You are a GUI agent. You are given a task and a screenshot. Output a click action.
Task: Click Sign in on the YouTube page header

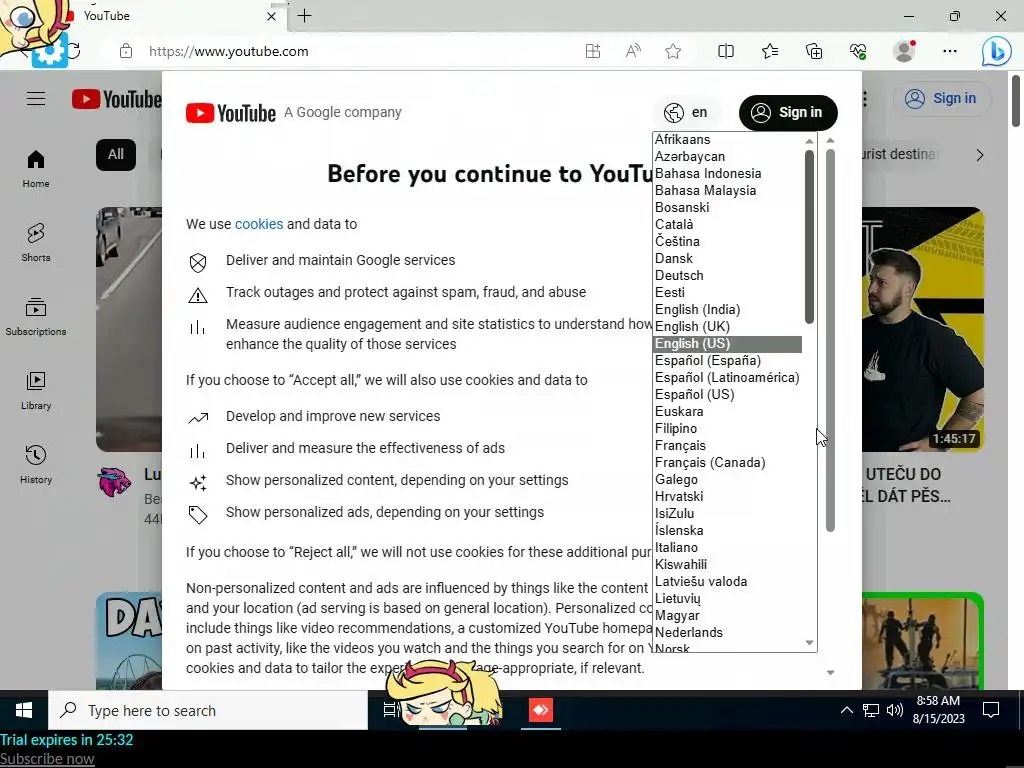tap(940, 99)
